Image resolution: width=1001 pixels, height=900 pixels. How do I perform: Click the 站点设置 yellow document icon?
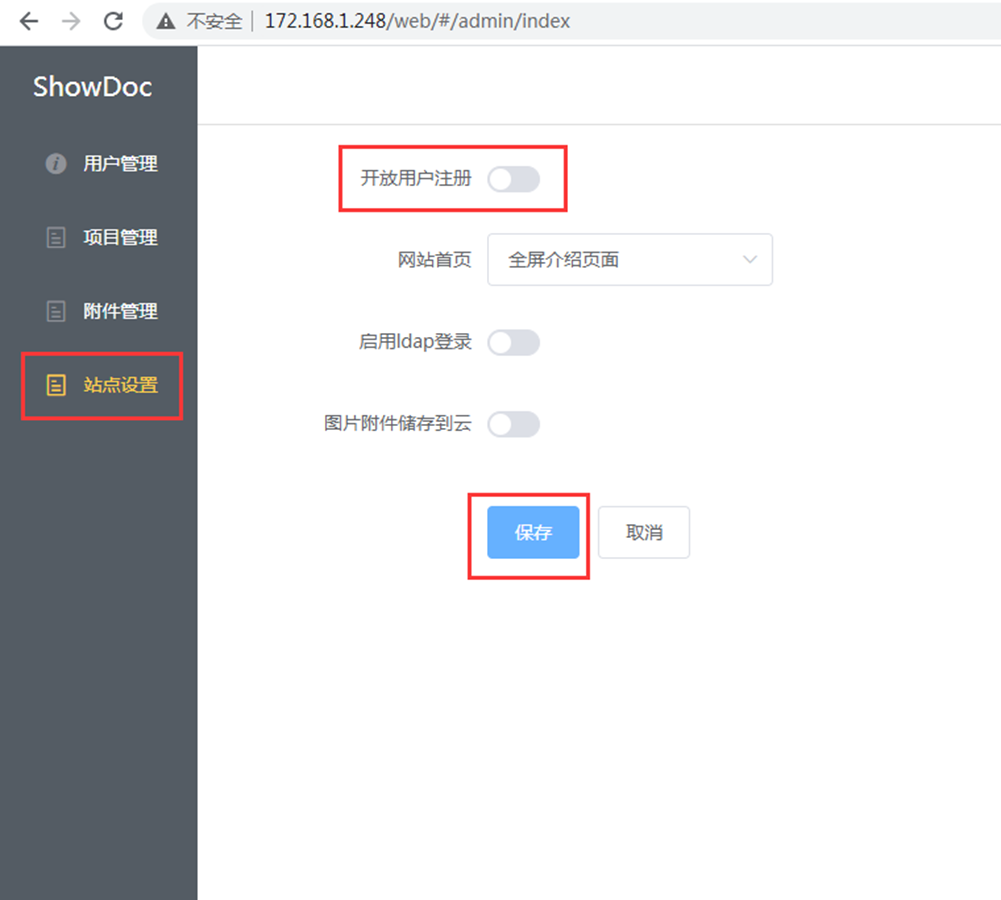(x=56, y=385)
